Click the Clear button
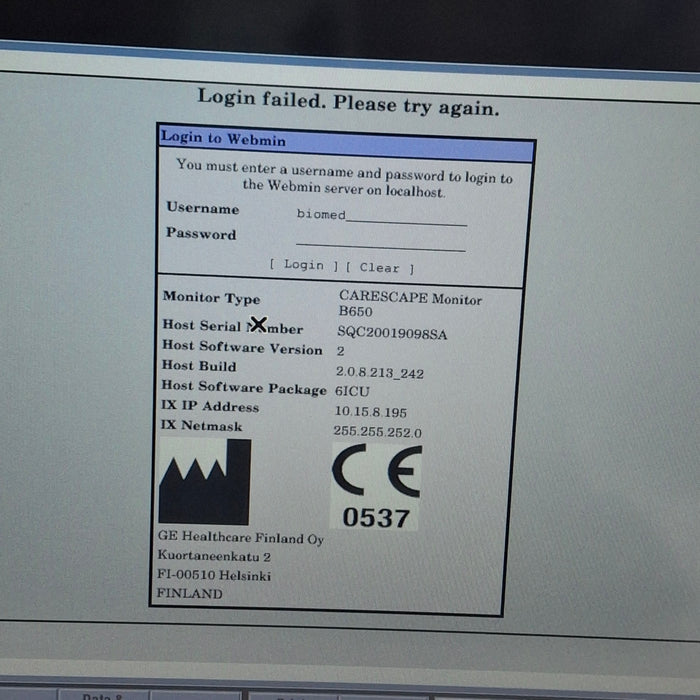The width and height of the screenshot is (700, 700). click(x=380, y=267)
